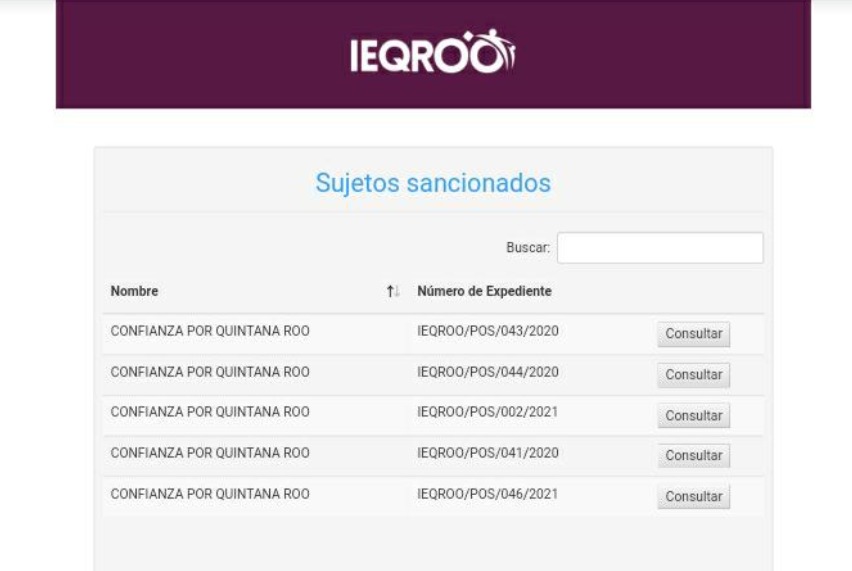Screen dimensions: 852x571
Task: Select the expediente text IEQROO/POS/002/2021
Action: pyautogui.click(x=487, y=412)
